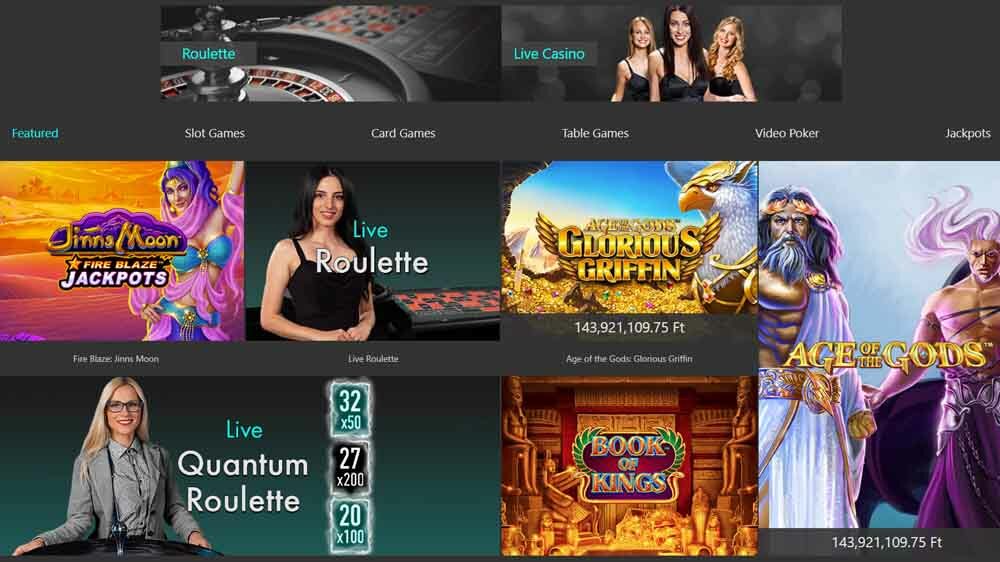
Task: Switch to the Slot Games tab
Action: coord(215,133)
